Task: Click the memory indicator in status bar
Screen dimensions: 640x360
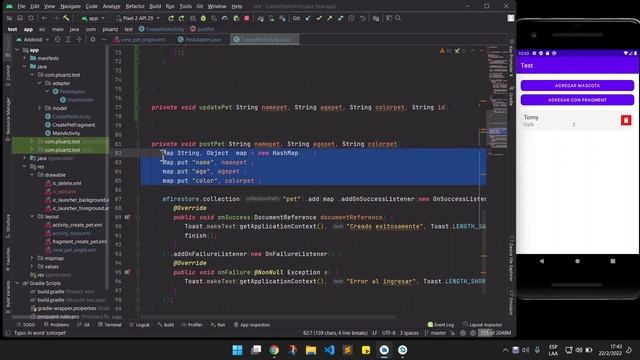Action: [495, 333]
